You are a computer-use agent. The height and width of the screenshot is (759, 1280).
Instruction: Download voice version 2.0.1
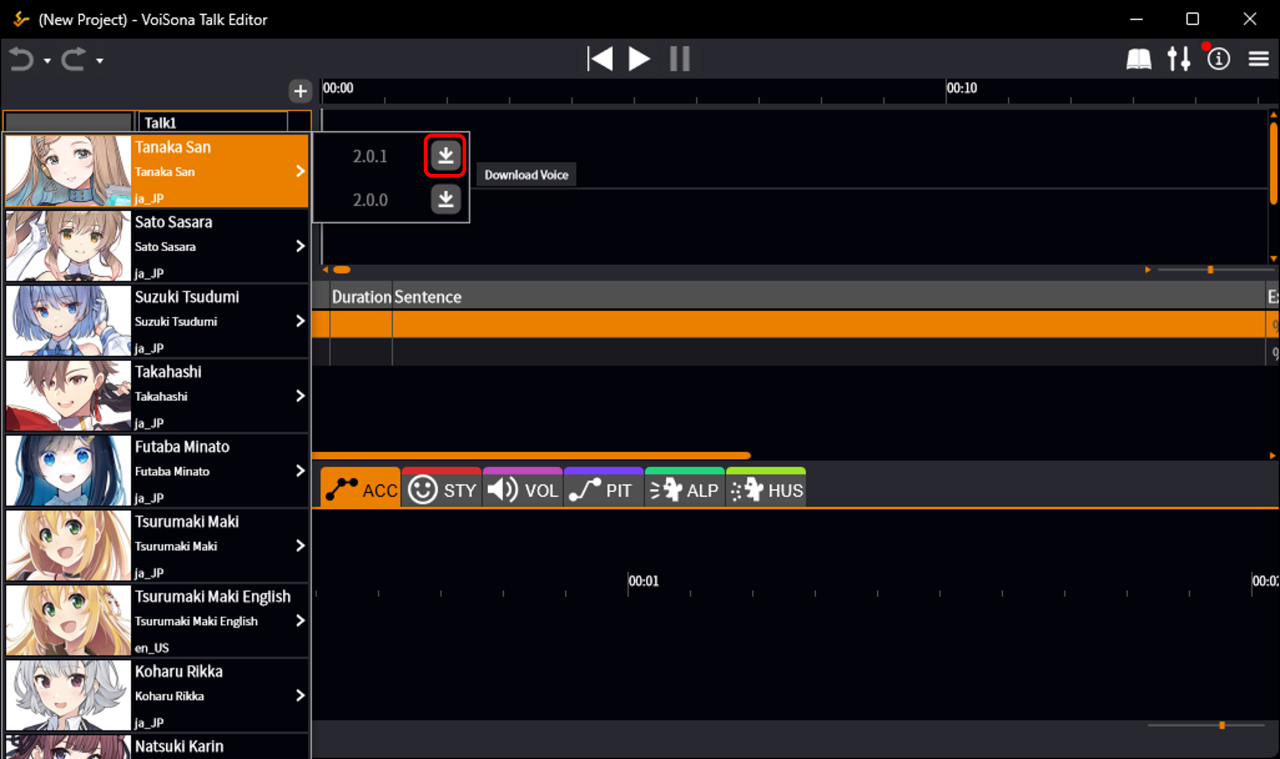[446, 156]
